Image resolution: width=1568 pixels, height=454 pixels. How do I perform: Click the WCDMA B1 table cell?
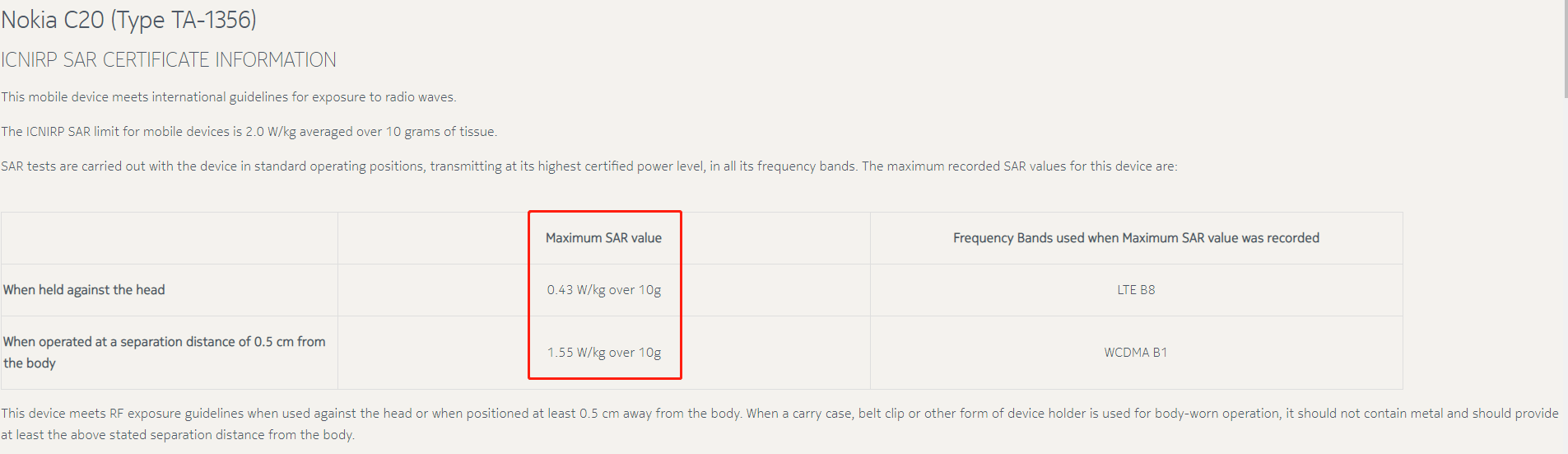pos(1136,353)
